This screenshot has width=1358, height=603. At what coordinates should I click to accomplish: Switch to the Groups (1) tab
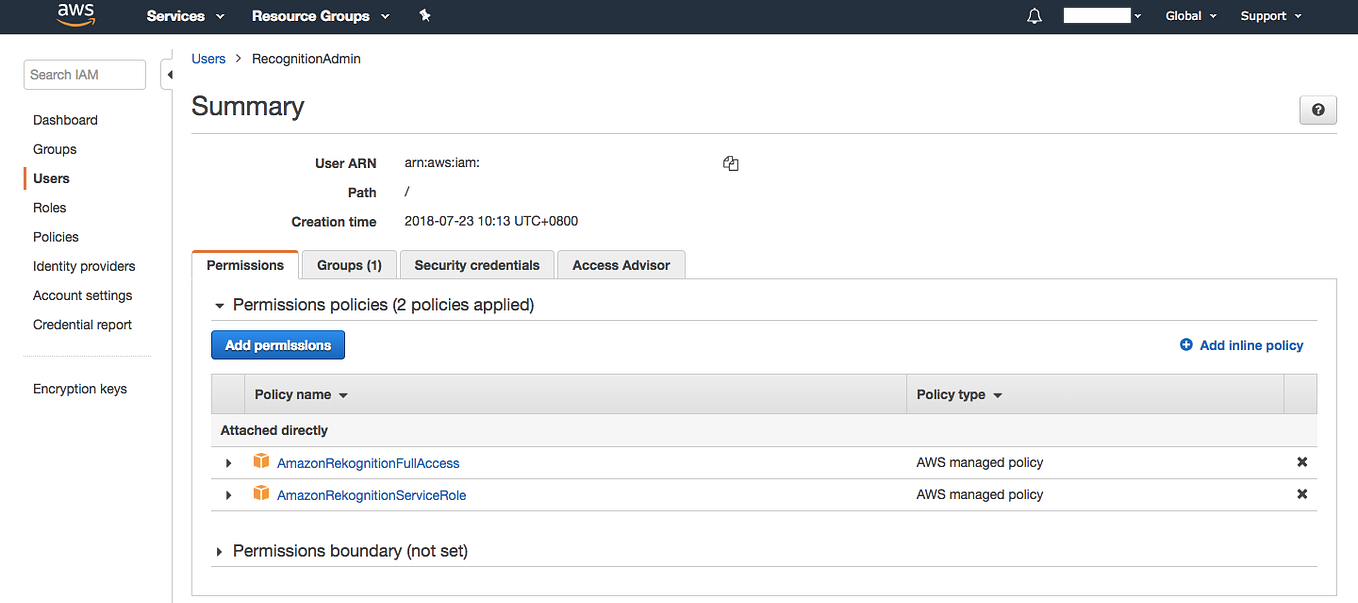click(x=349, y=265)
